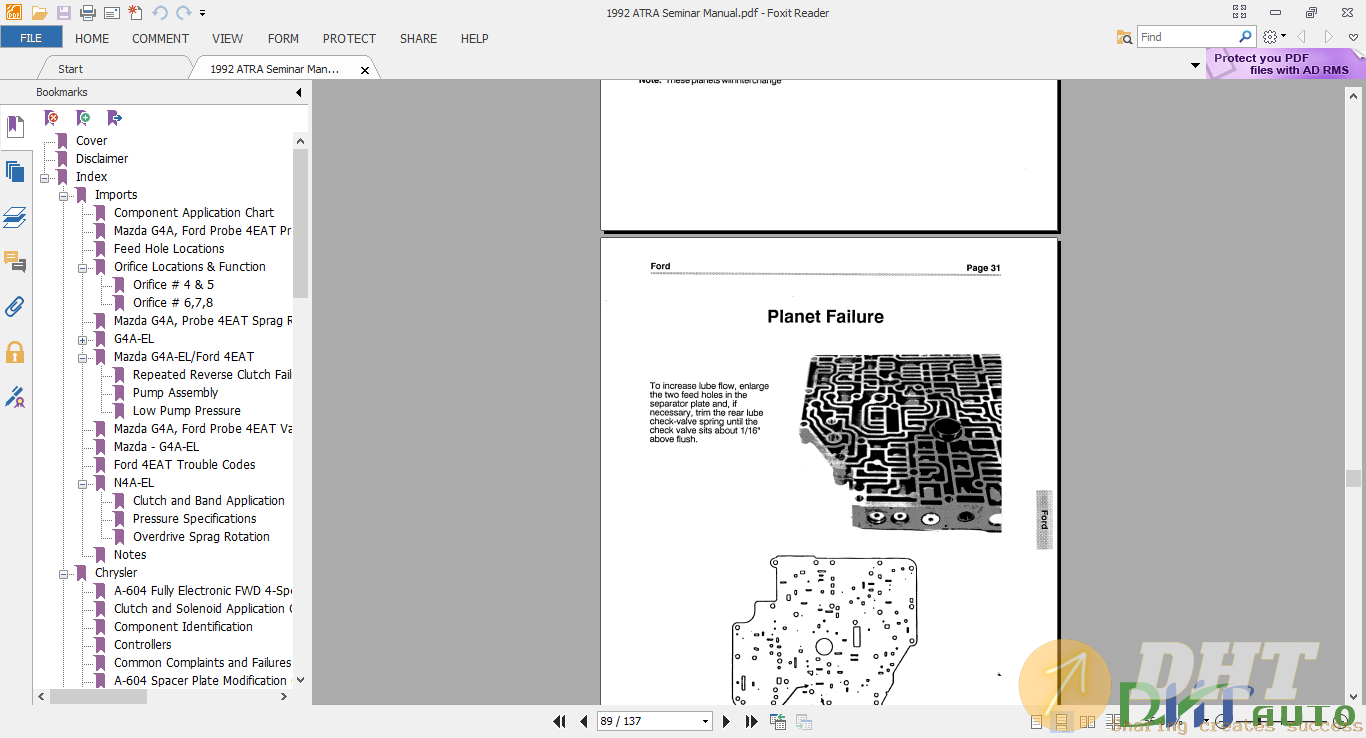Collapse the Imports bookmark node

click(63, 195)
